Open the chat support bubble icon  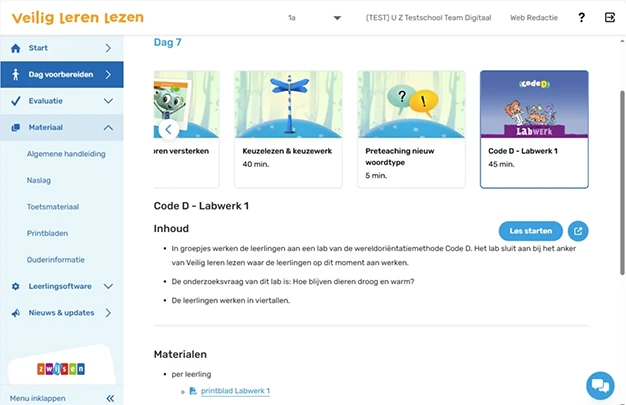click(x=600, y=385)
